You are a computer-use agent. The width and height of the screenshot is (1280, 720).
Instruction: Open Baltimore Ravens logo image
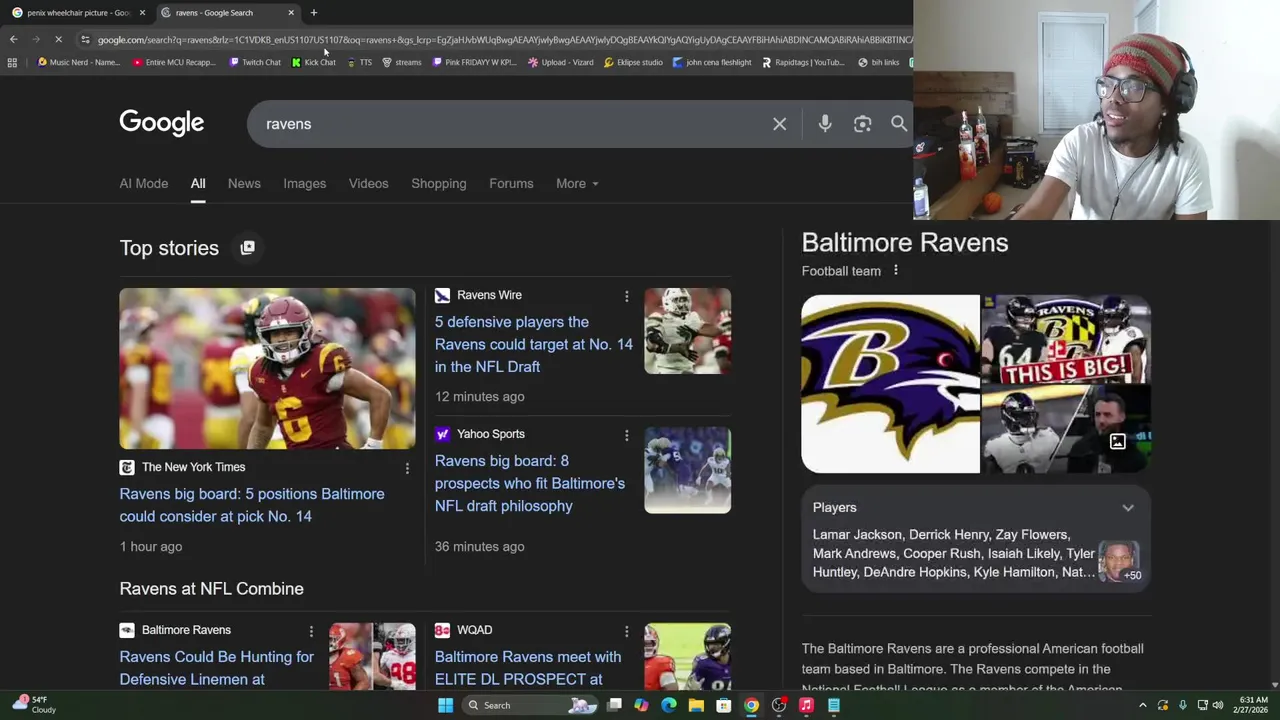click(x=890, y=383)
